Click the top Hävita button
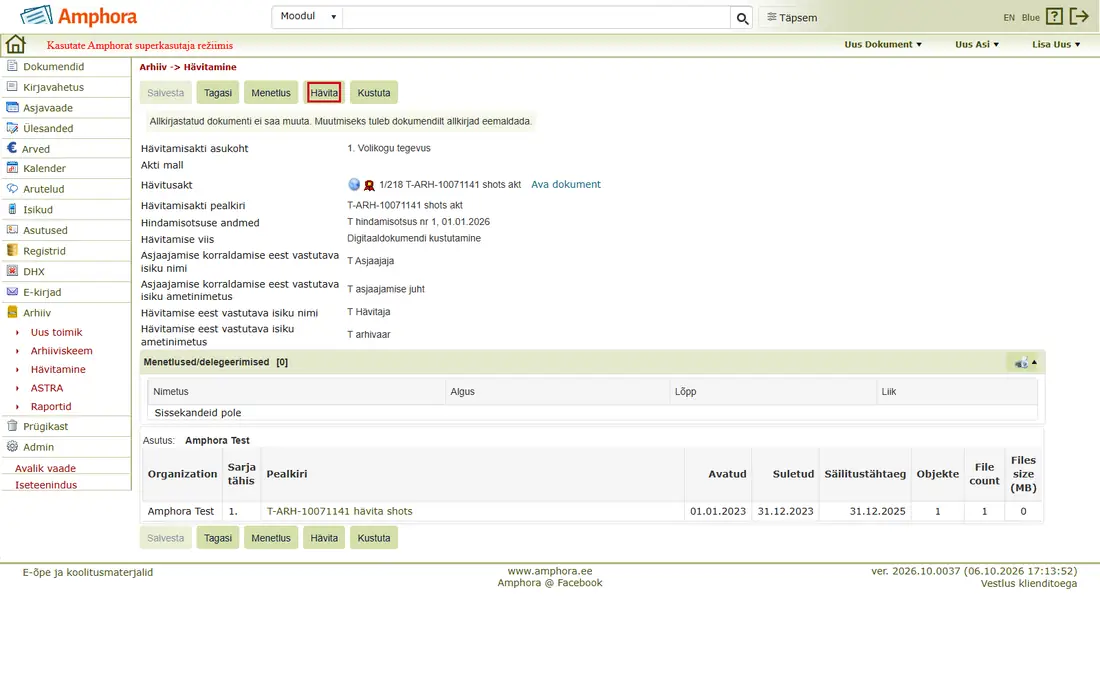The height and width of the screenshot is (688, 1100). (324, 93)
